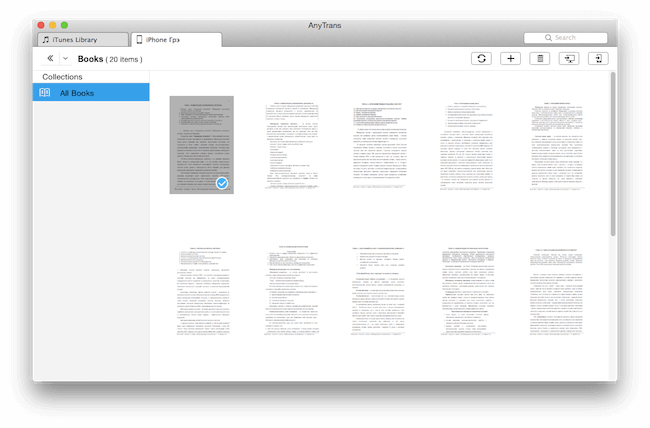The image size is (650, 428).
Task: Transfer books to device icon
Action: click(x=598, y=58)
